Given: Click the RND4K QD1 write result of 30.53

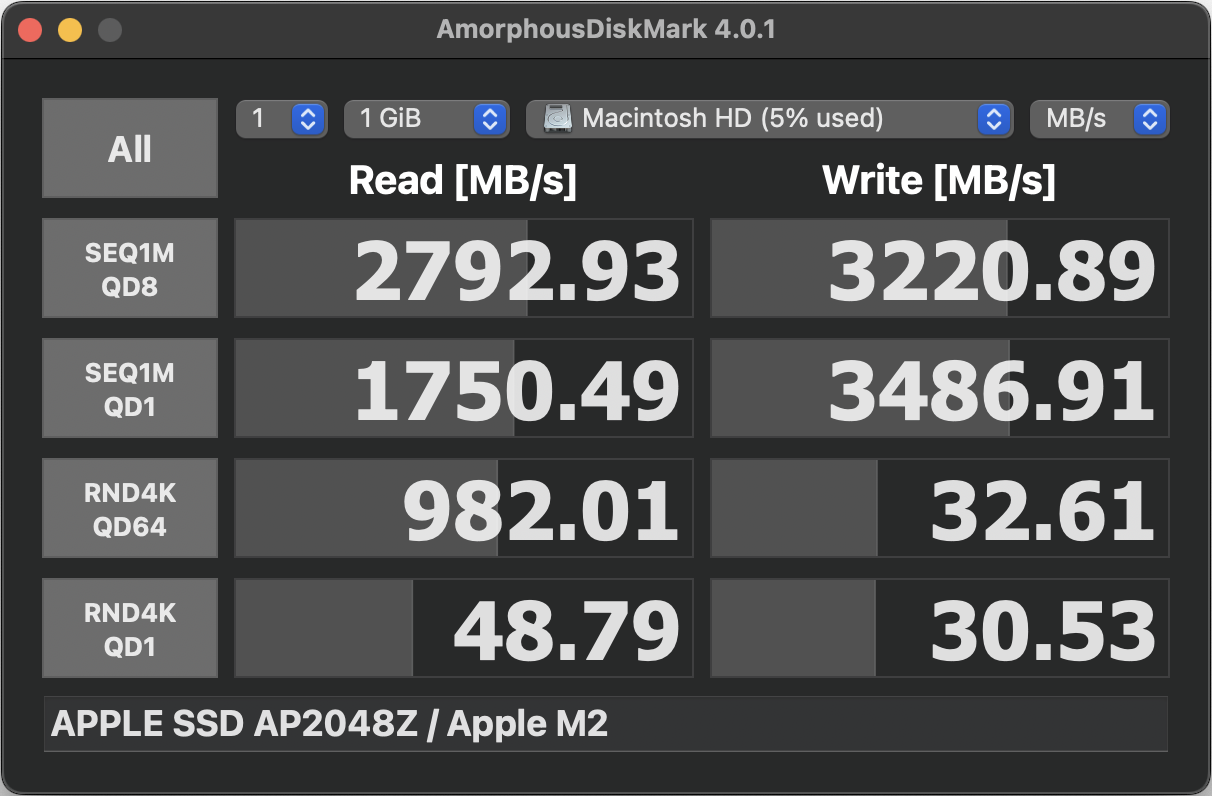Looking at the screenshot, I should pyautogui.click(x=940, y=627).
